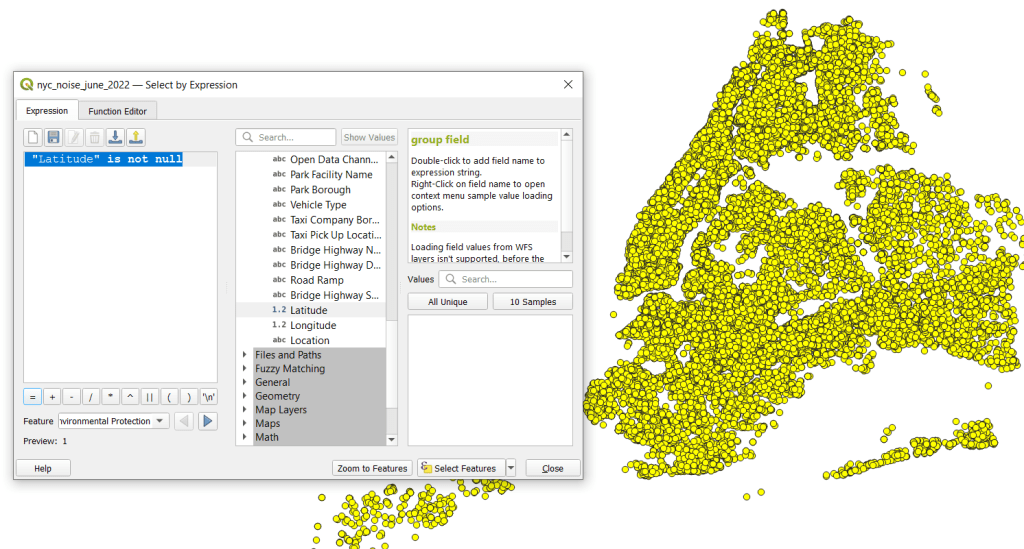Click the Zoom to Features button
Viewport: 1024px width, 549px height.
pos(372,468)
